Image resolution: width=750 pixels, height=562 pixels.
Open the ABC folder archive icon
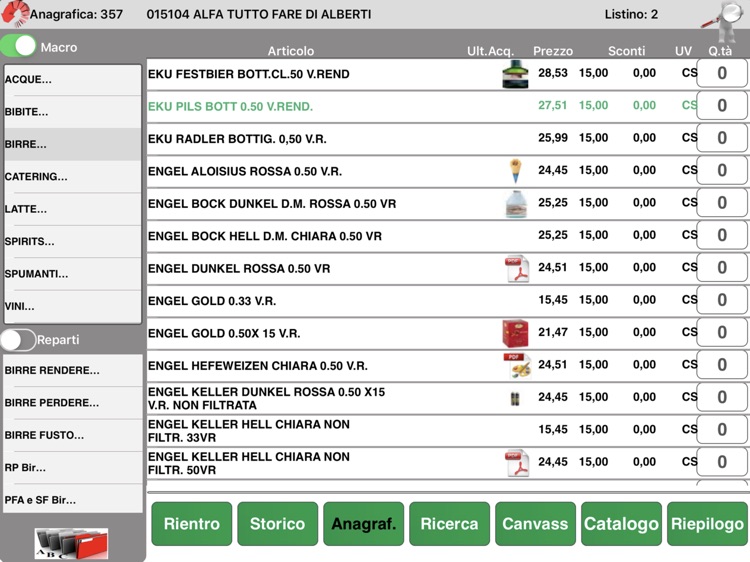pyautogui.click(x=71, y=544)
